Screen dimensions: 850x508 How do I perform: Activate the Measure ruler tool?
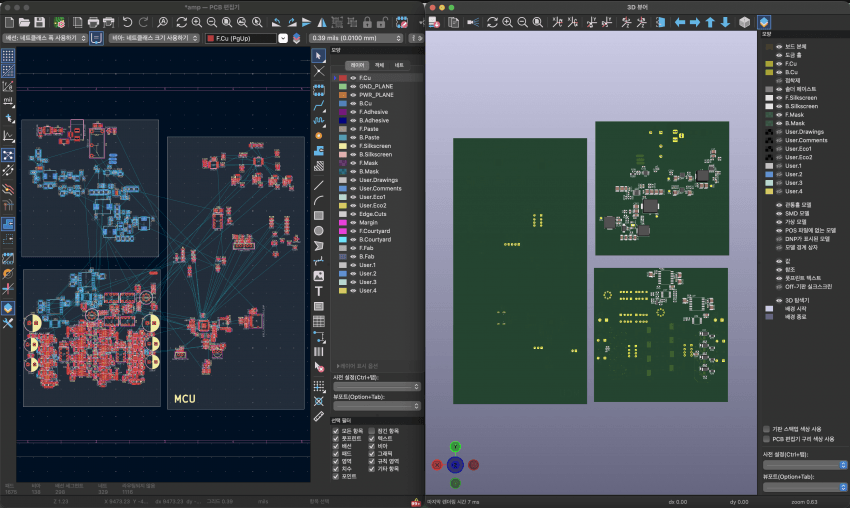tap(319, 416)
